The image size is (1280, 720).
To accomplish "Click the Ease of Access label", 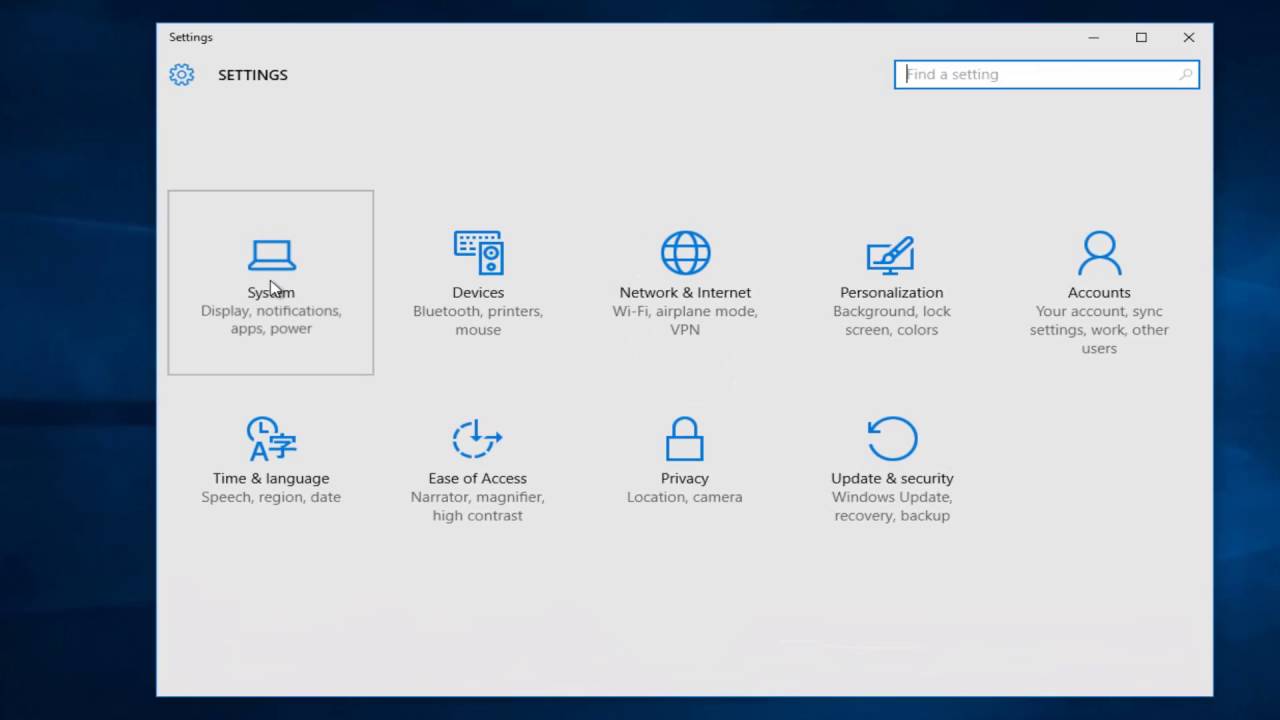I will tap(477, 478).
